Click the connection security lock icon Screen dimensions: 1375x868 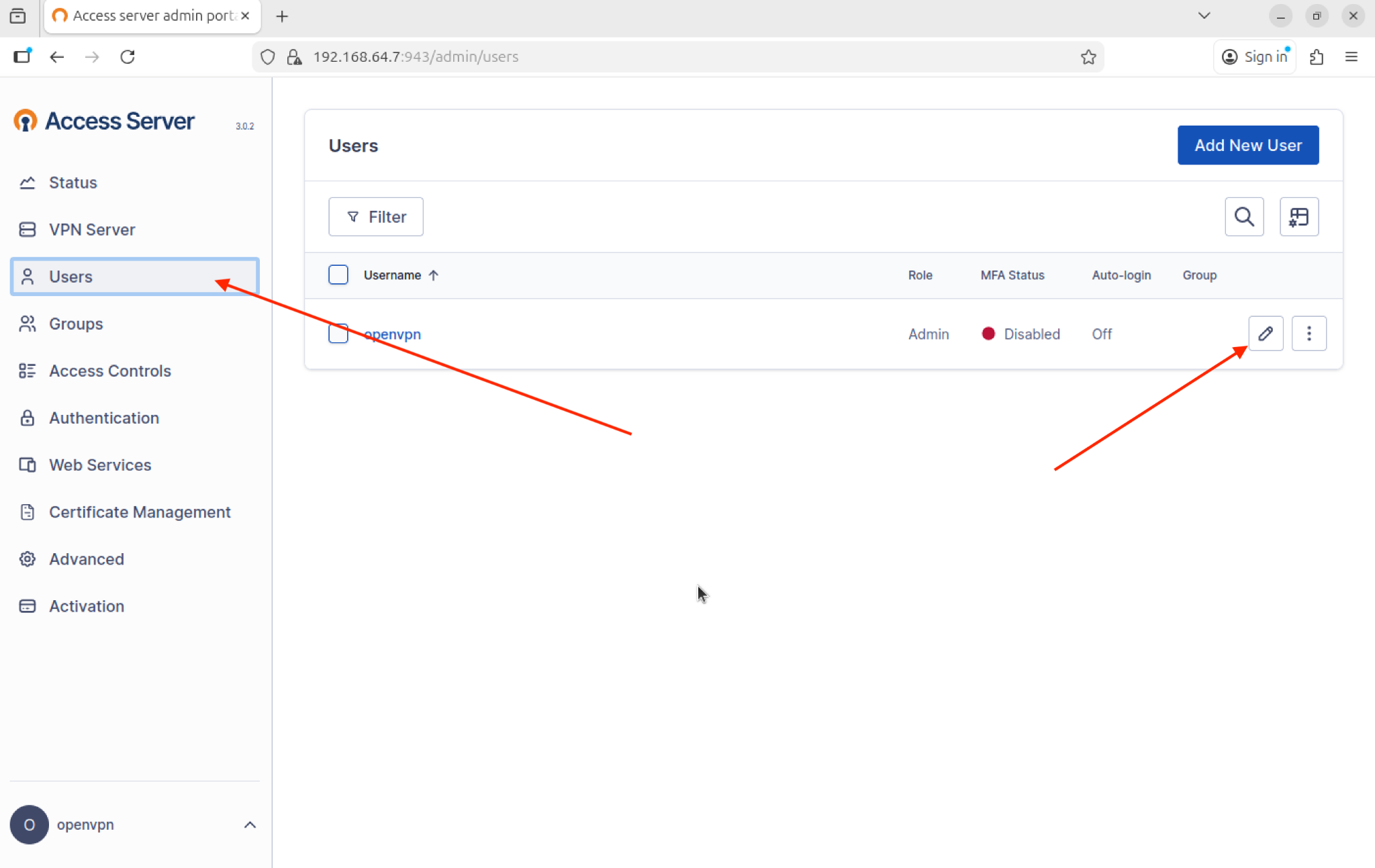(x=294, y=57)
